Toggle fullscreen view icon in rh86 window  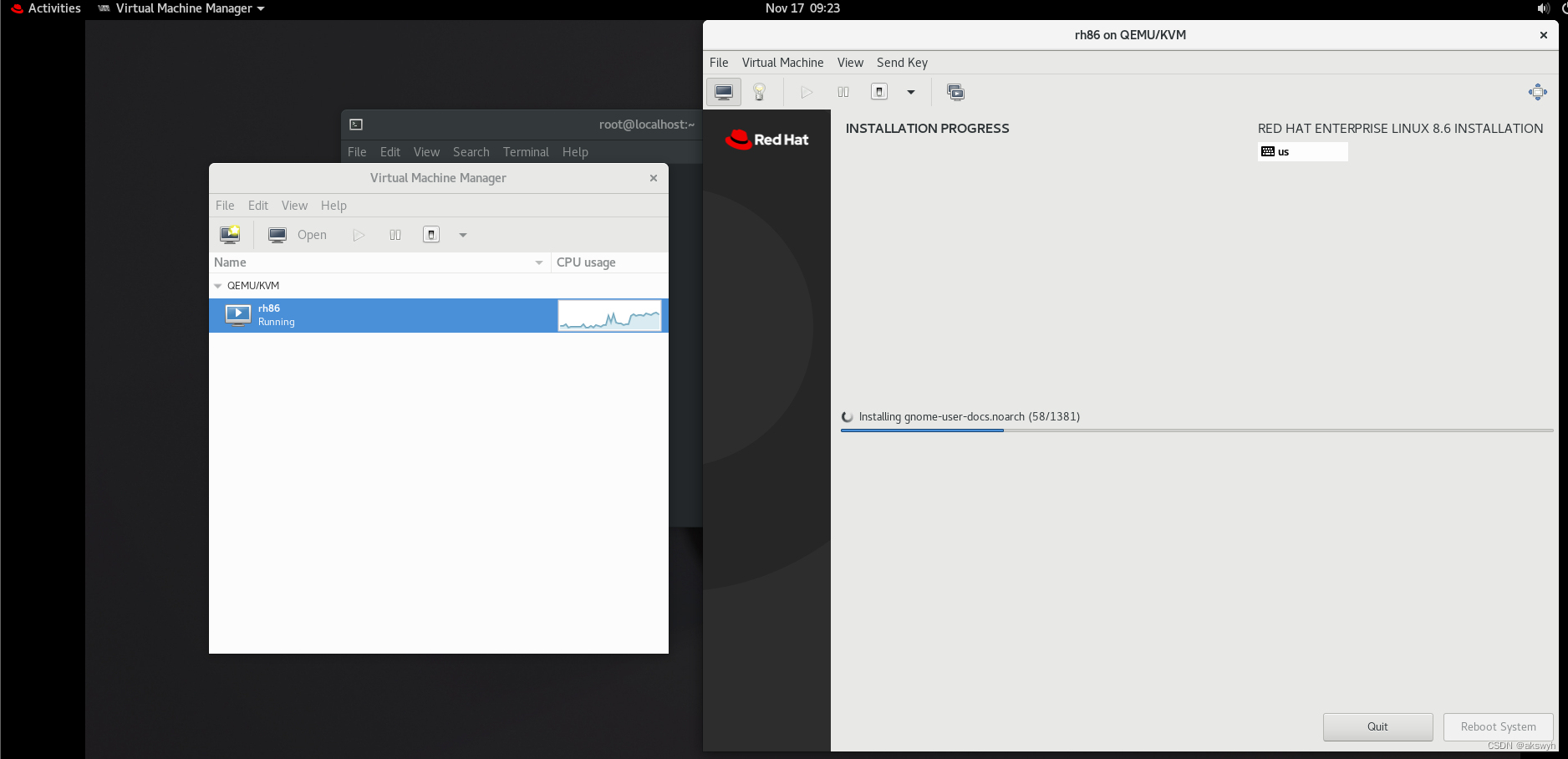(1538, 92)
